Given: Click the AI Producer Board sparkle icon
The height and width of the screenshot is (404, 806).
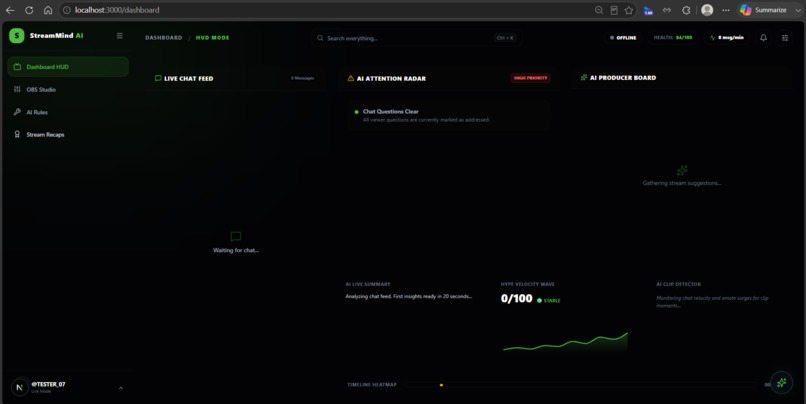Looking at the screenshot, I should click(x=584, y=78).
